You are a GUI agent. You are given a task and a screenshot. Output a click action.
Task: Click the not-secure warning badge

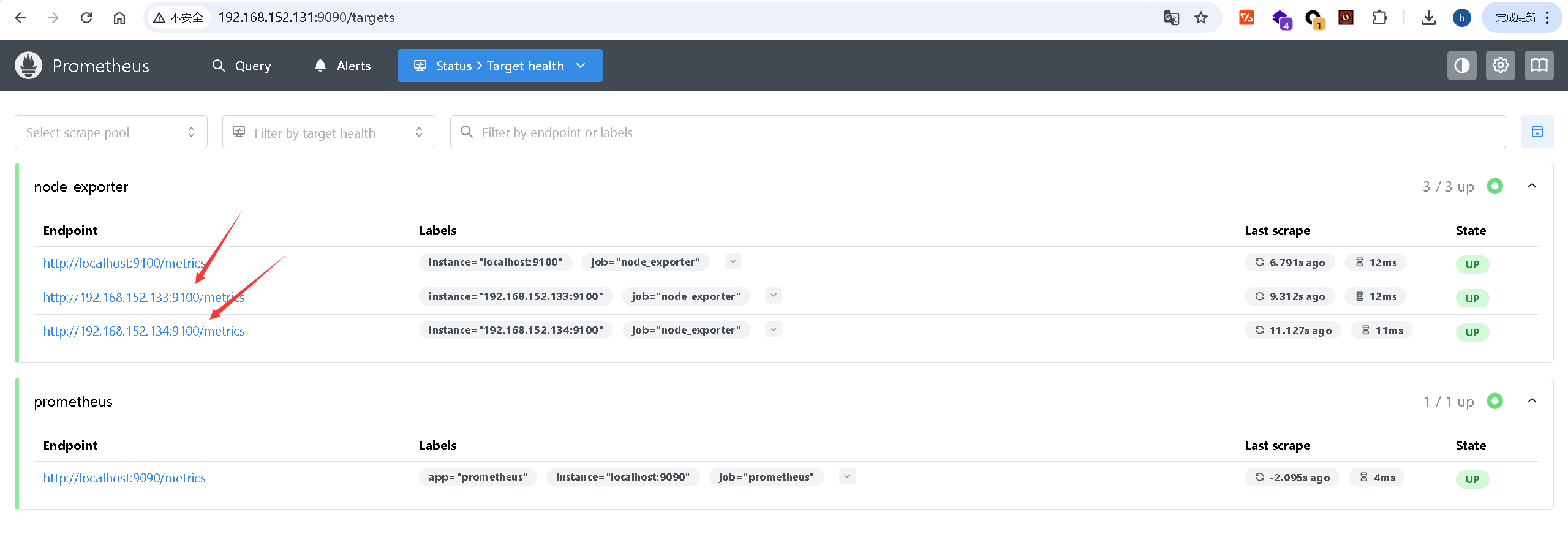pyautogui.click(x=178, y=18)
